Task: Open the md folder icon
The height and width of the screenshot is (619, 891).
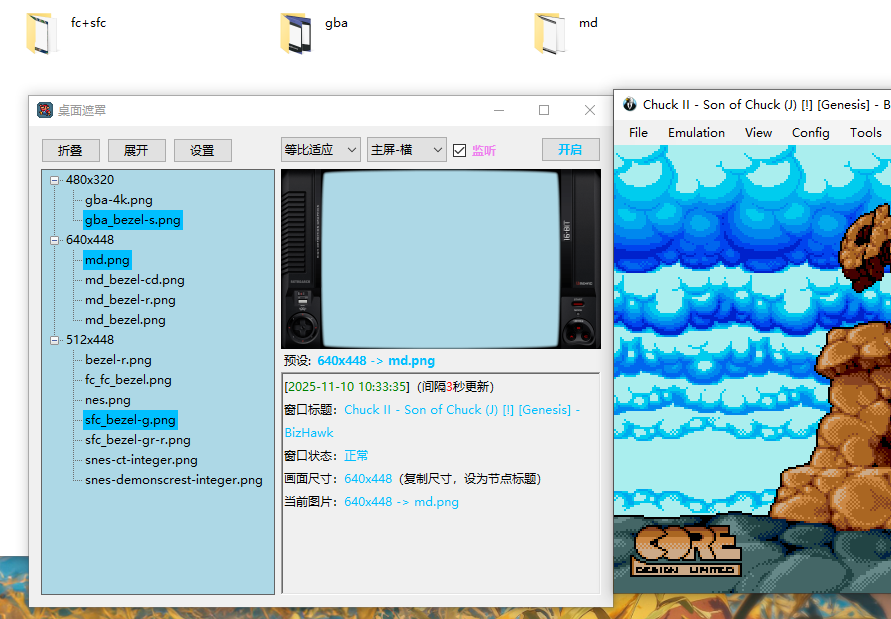Action: click(x=550, y=32)
